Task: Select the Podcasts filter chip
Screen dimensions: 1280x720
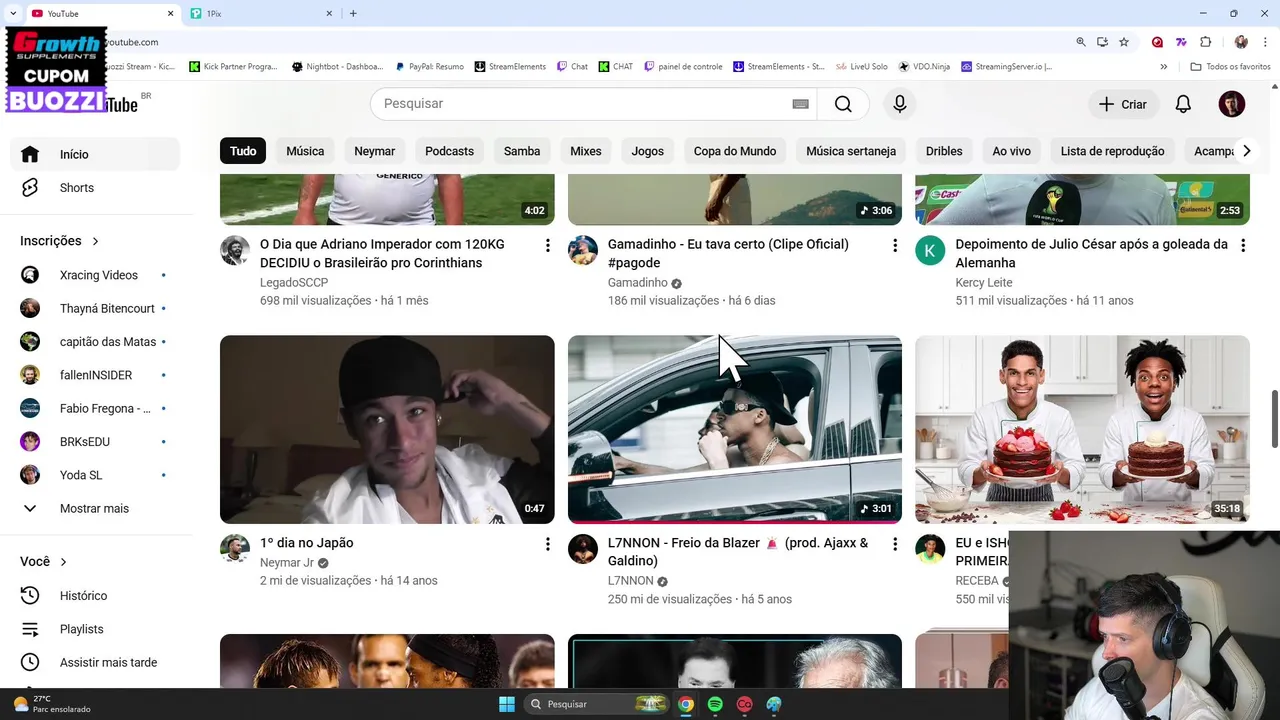Action: click(x=449, y=151)
